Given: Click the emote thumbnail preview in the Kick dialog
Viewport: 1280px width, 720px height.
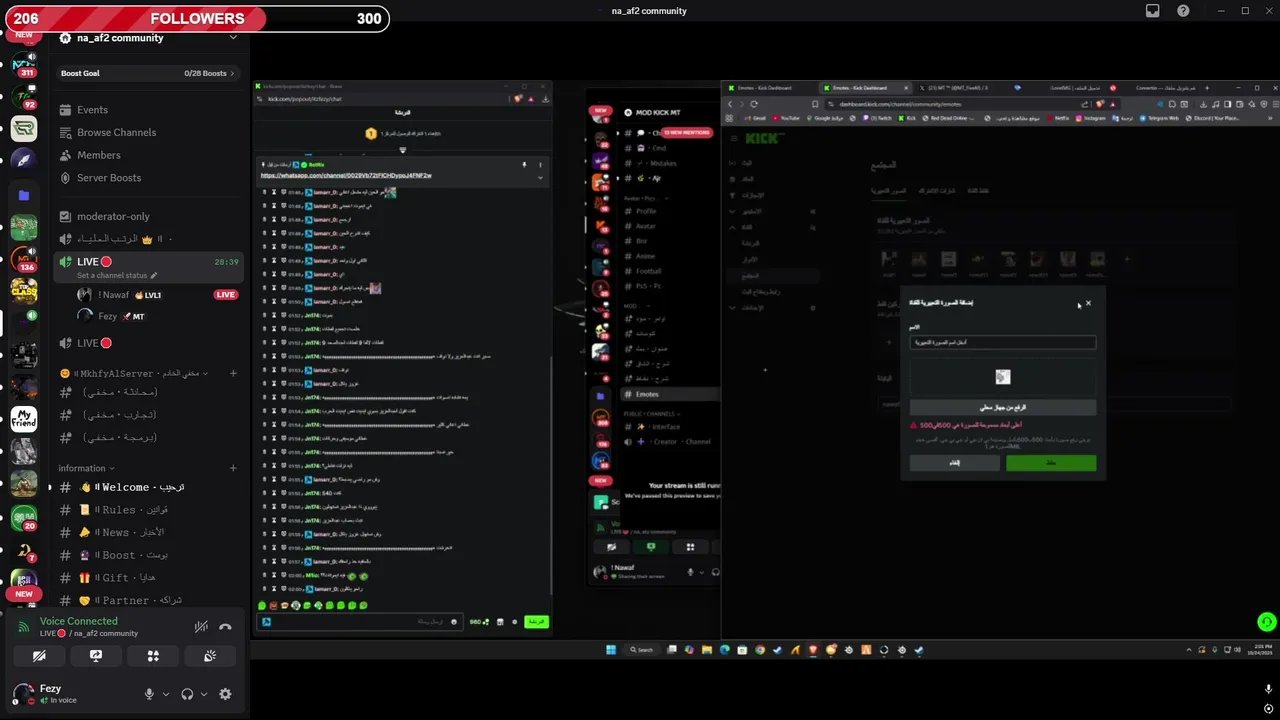Looking at the screenshot, I should click(1003, 377).
